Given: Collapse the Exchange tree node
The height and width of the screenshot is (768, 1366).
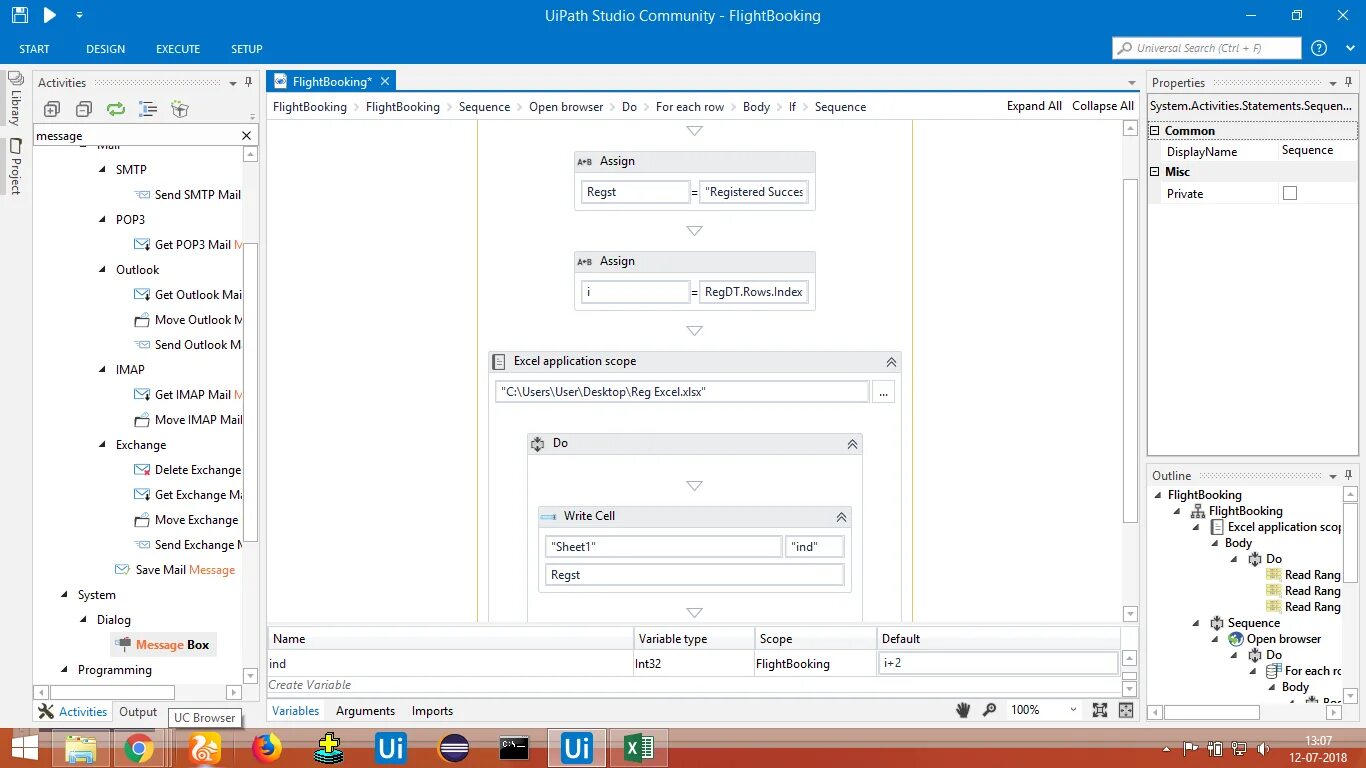Looking at the screenshot, I should (102, 444).
